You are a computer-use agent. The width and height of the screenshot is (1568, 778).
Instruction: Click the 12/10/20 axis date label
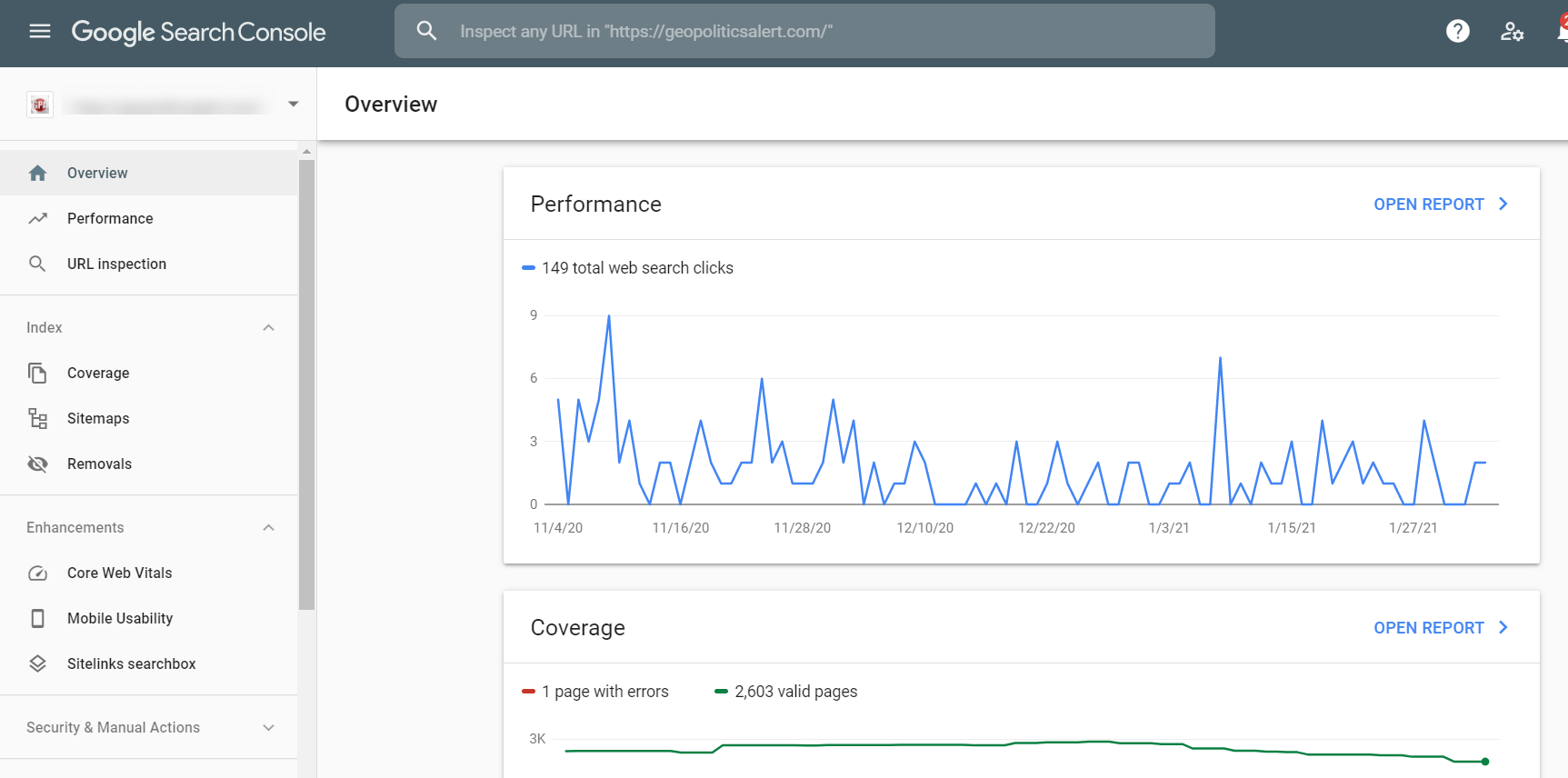point(924,528)
